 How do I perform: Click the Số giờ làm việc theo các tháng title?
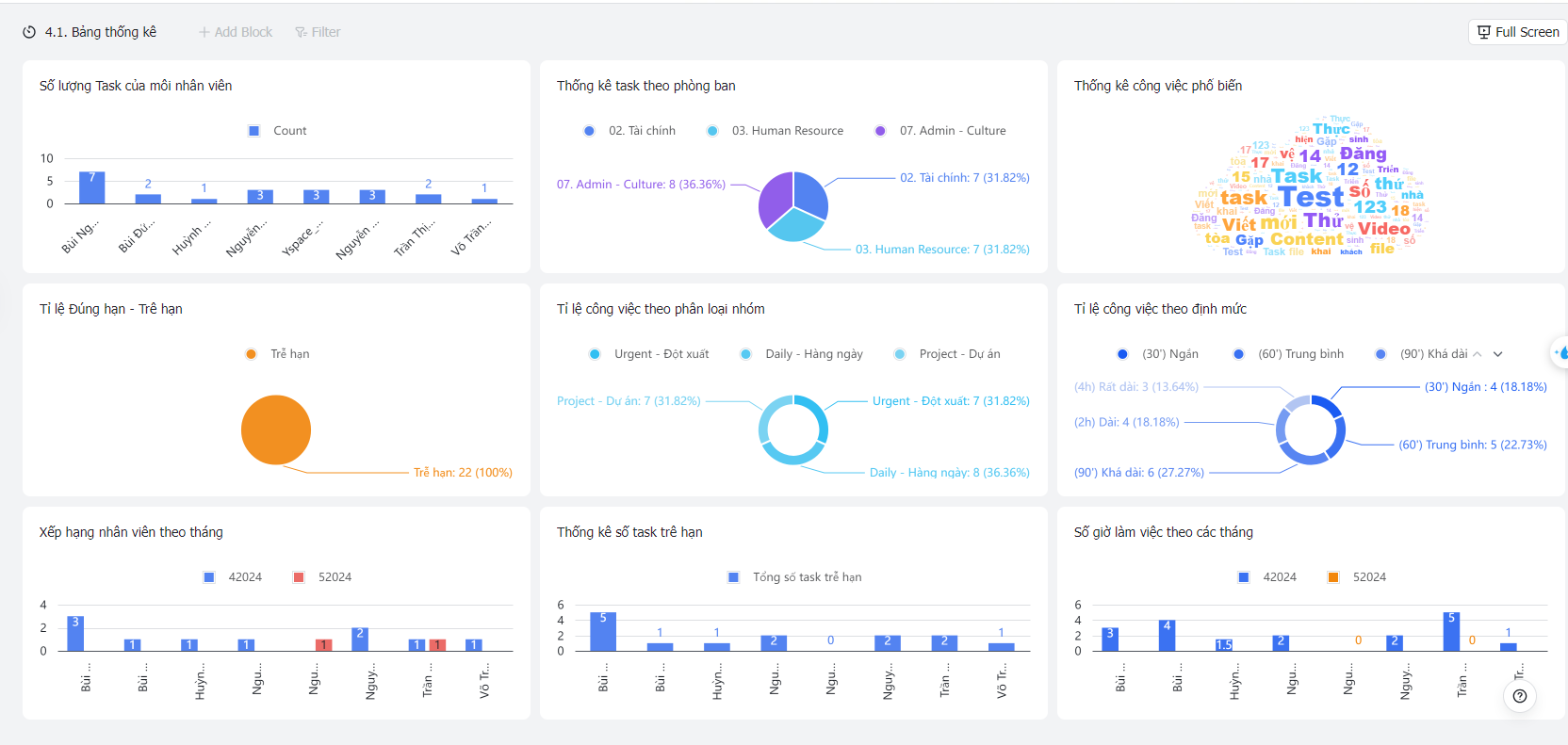pyautogui.click(x=1164, y=532)
